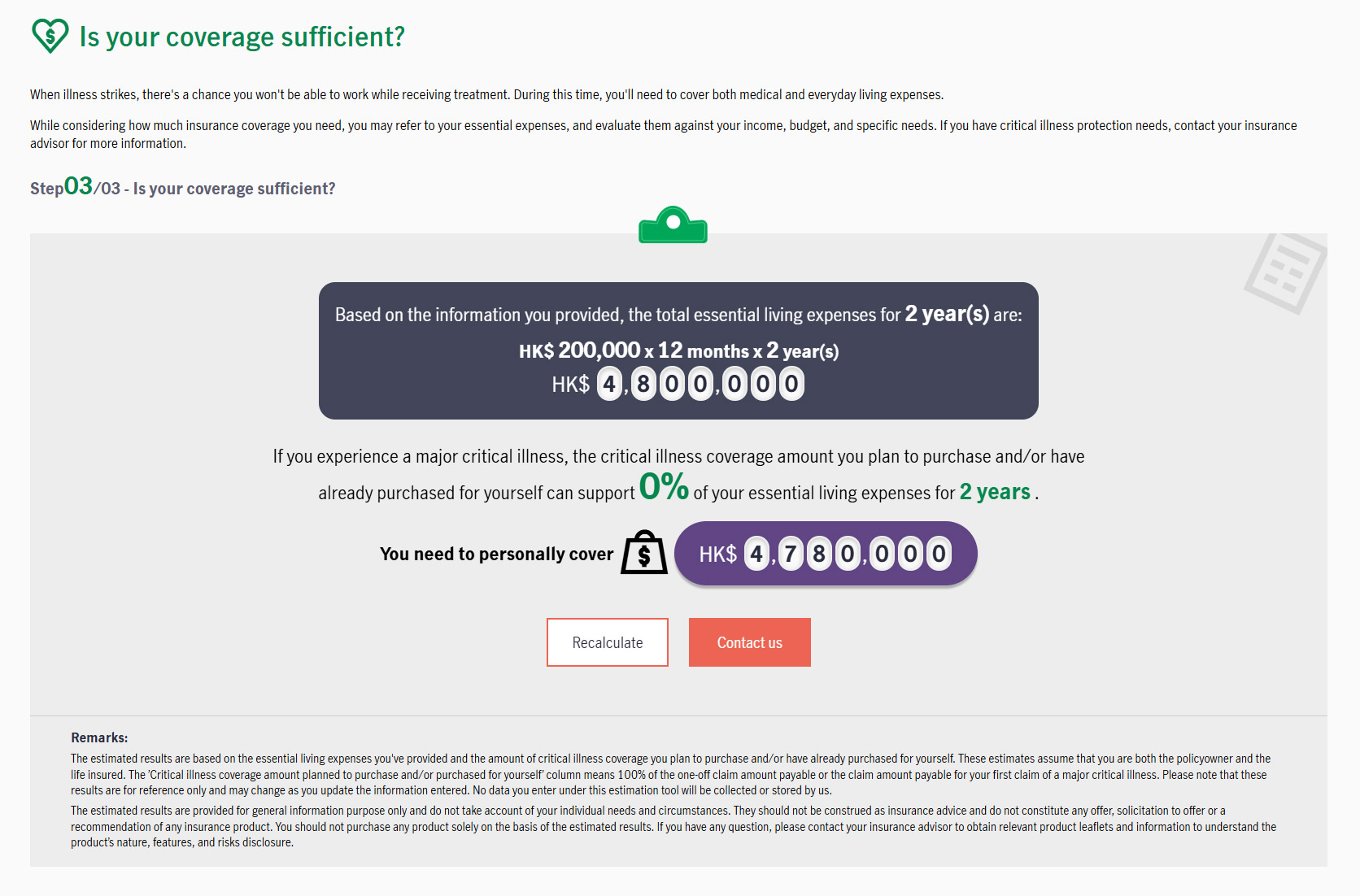This screenshot has width=1360, height=896.
Task: Click the green heart dollar icon
Action: tap(50, 37)
